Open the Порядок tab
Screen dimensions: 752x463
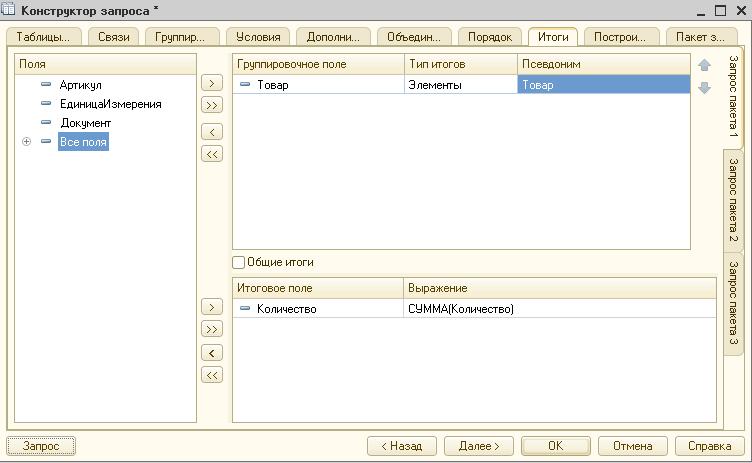490,37
